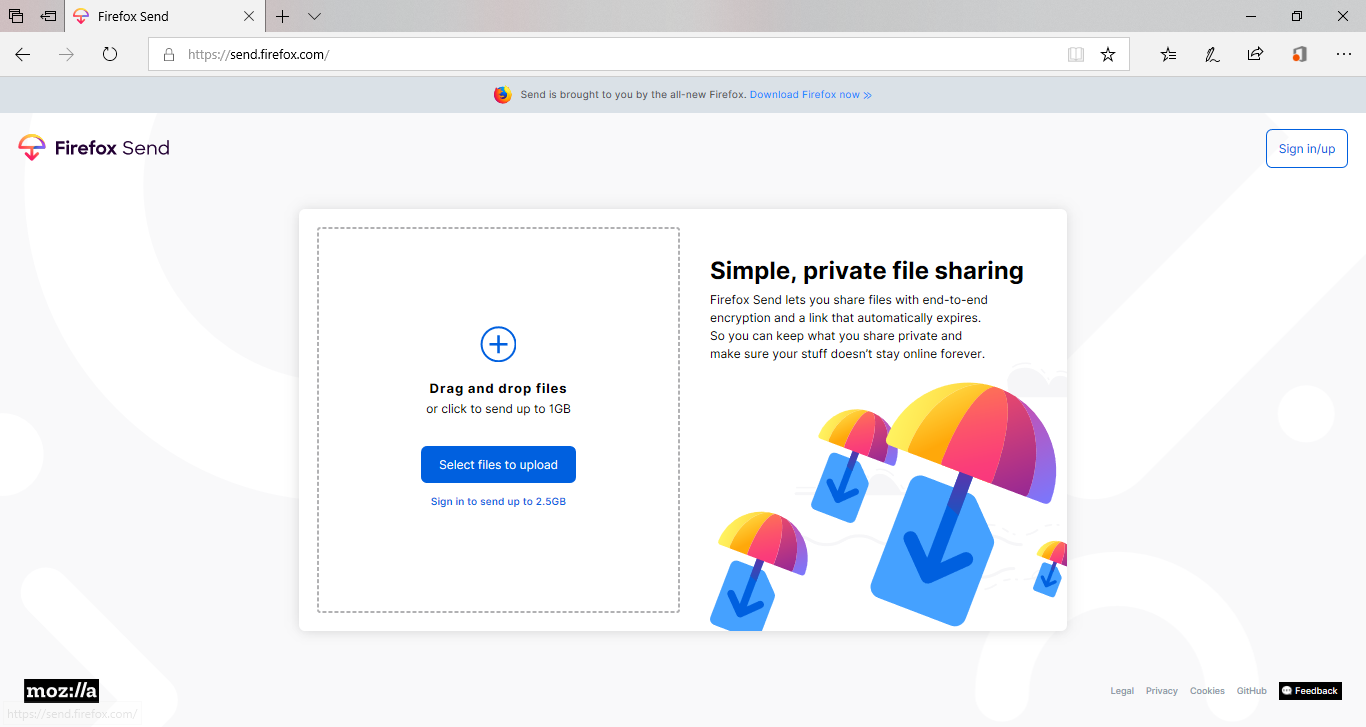The width and height of the screenshot is (1366, 727).
Task: Click the Simple, private file sharing heading
Action: 867,271
